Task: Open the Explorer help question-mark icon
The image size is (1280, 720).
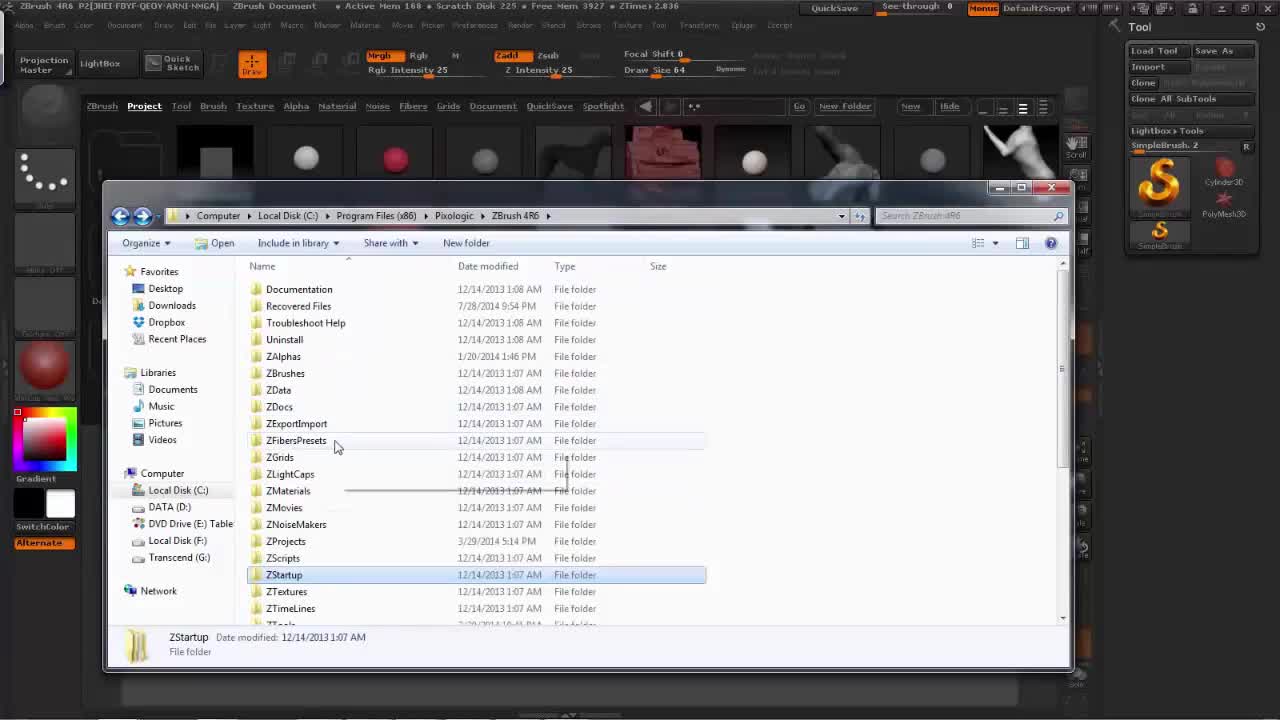Action: coord(1051,243)
